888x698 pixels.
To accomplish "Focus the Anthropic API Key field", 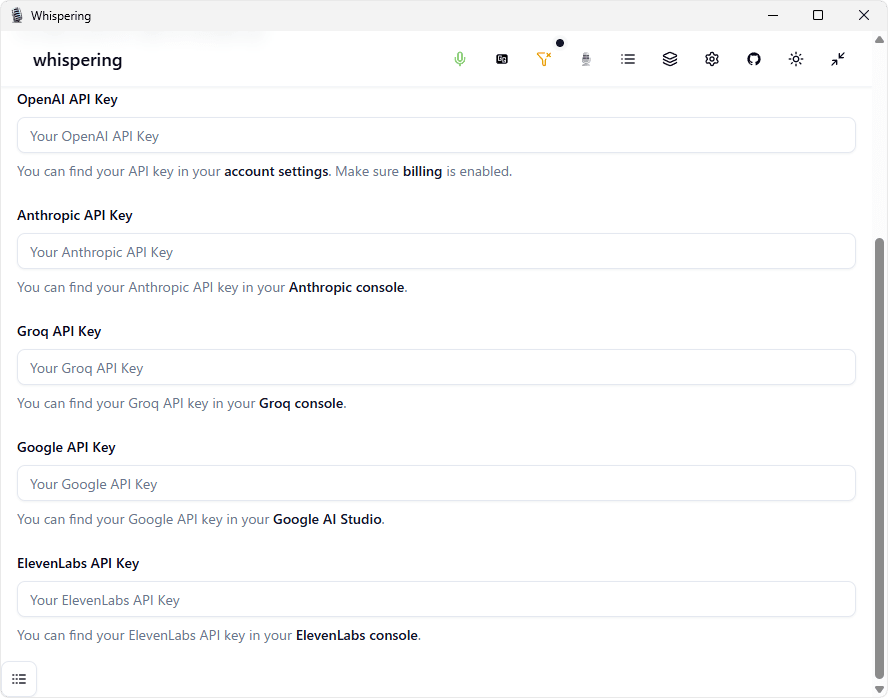I will pos(436,251).
